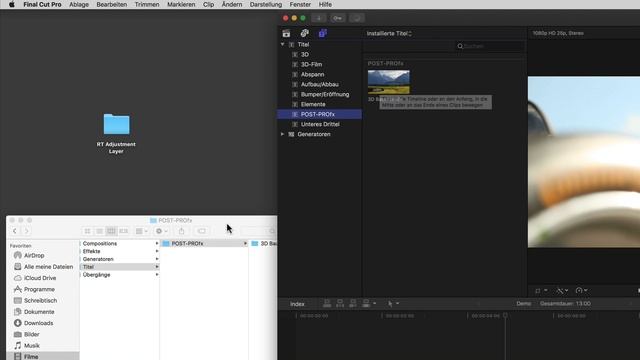Open the Ablage menu
The width and height of the screenshot is (640, 360).
tap(79, 4)
